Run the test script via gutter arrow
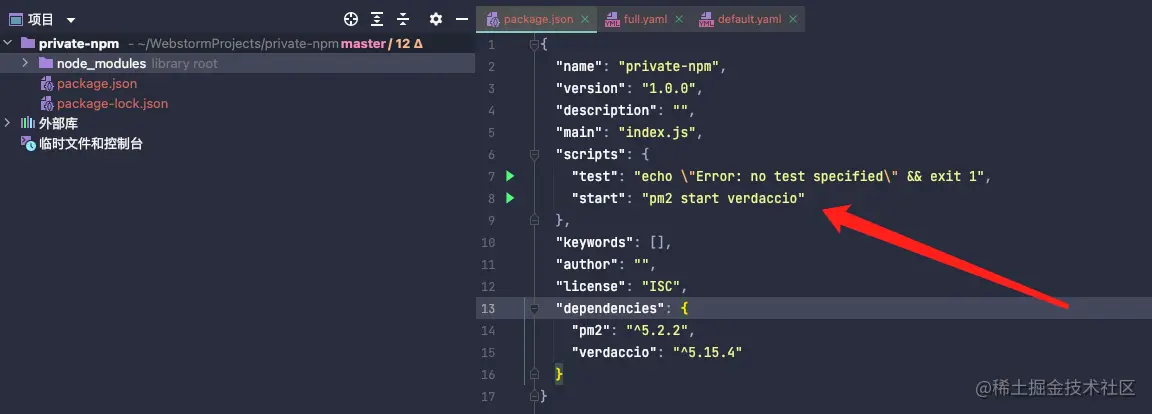 [x=510, y=176]
